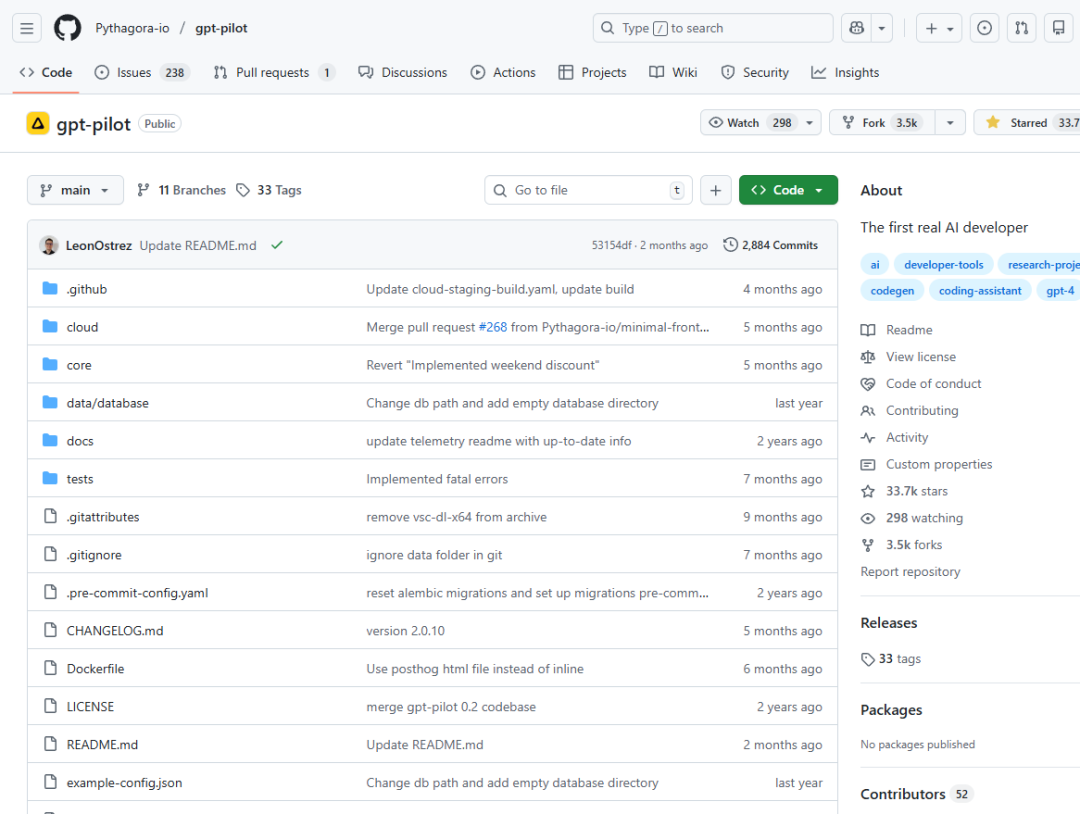Open the Copilot chat icon

[856, 28]
